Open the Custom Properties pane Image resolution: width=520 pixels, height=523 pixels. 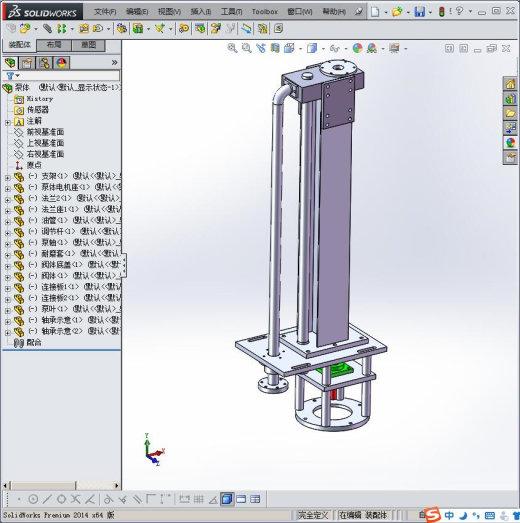pos(510,157)
